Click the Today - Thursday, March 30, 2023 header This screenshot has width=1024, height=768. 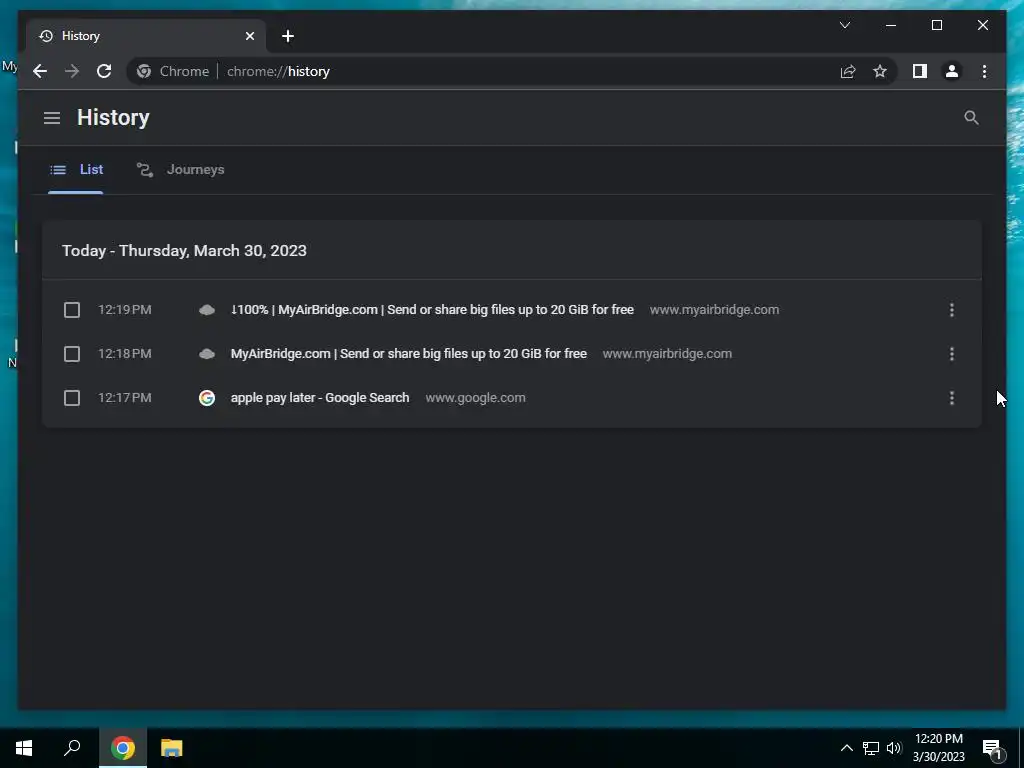[184, 251]
